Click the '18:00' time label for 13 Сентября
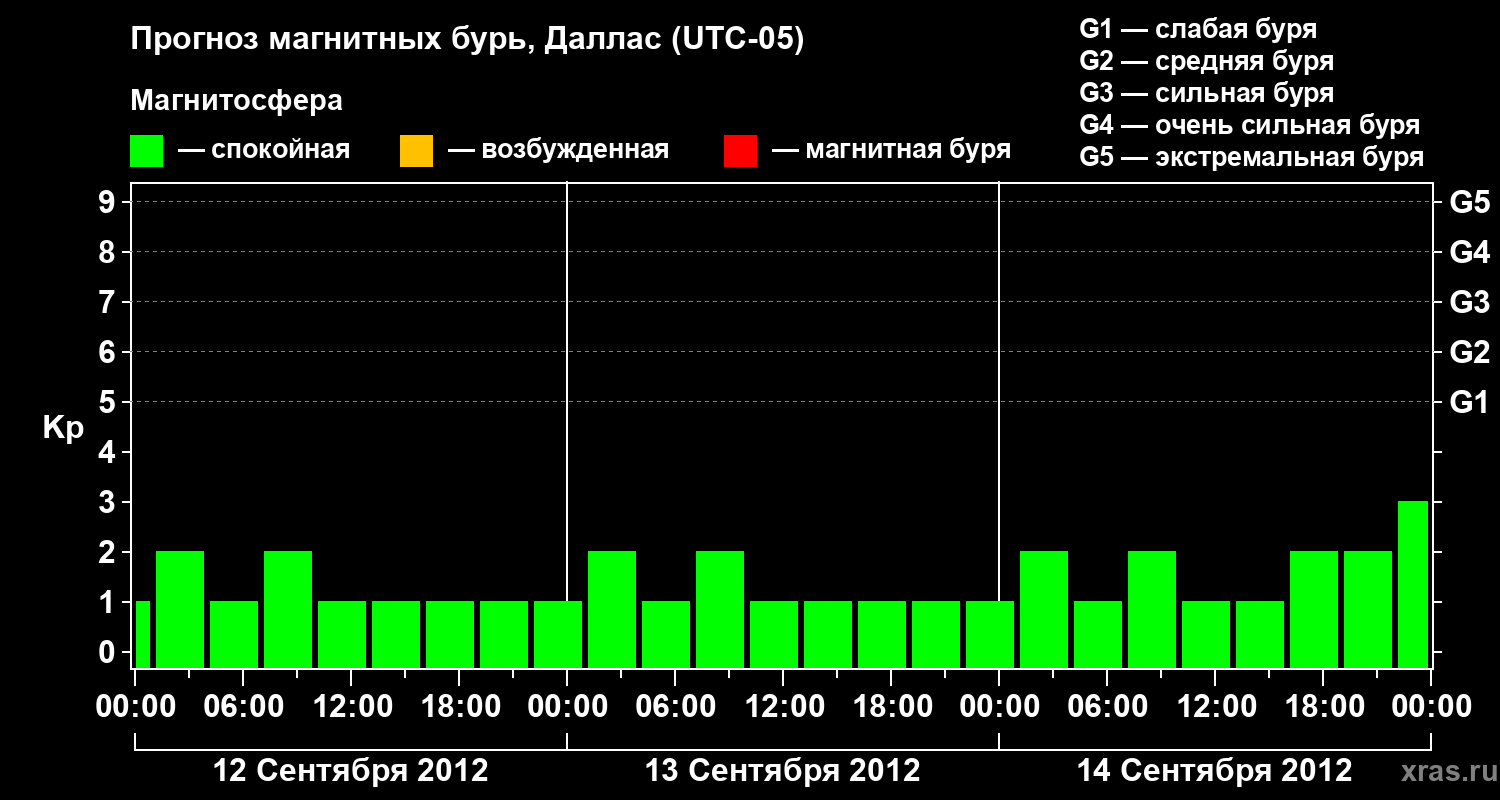Screen dimensions: 1500x800 point(891,707)
